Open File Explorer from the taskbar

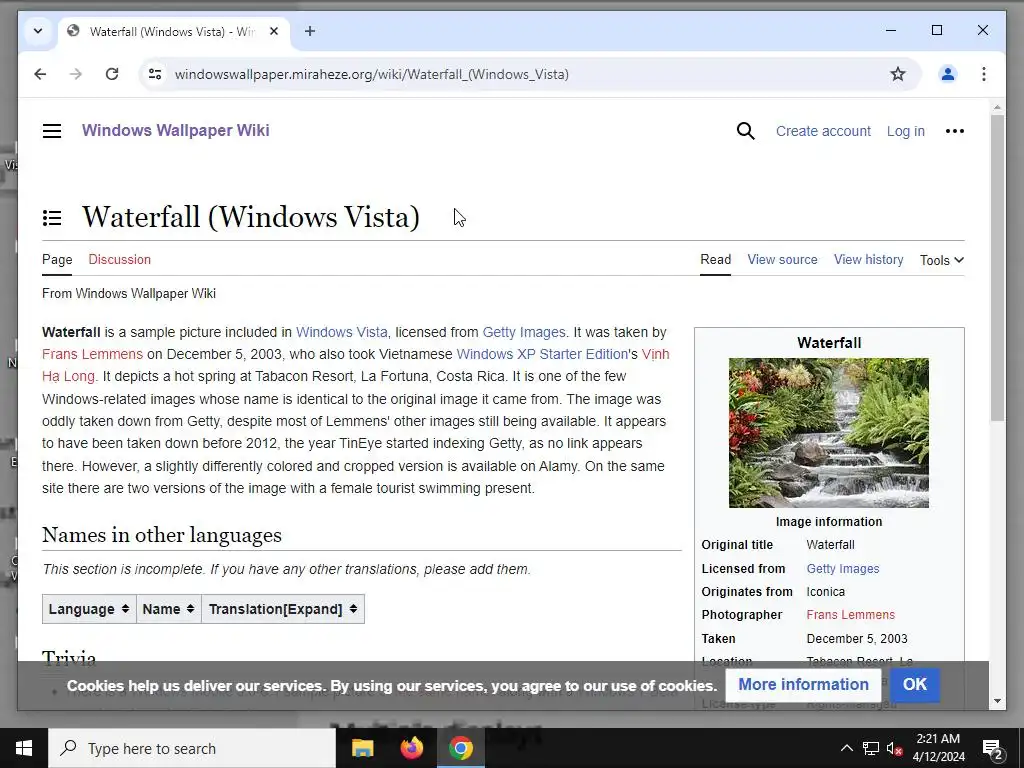362,748
